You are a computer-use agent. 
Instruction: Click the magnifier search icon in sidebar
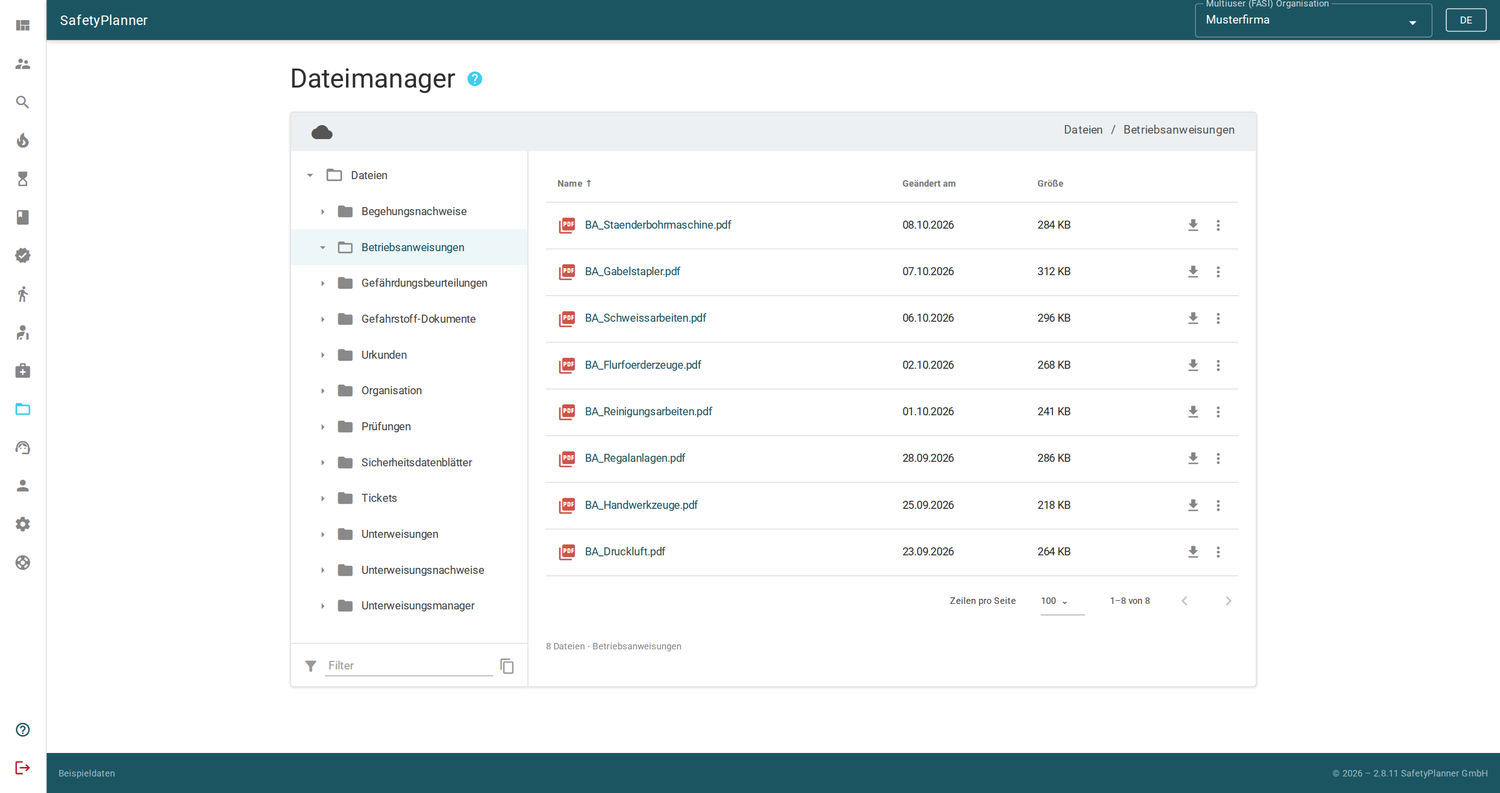(22, 102)
